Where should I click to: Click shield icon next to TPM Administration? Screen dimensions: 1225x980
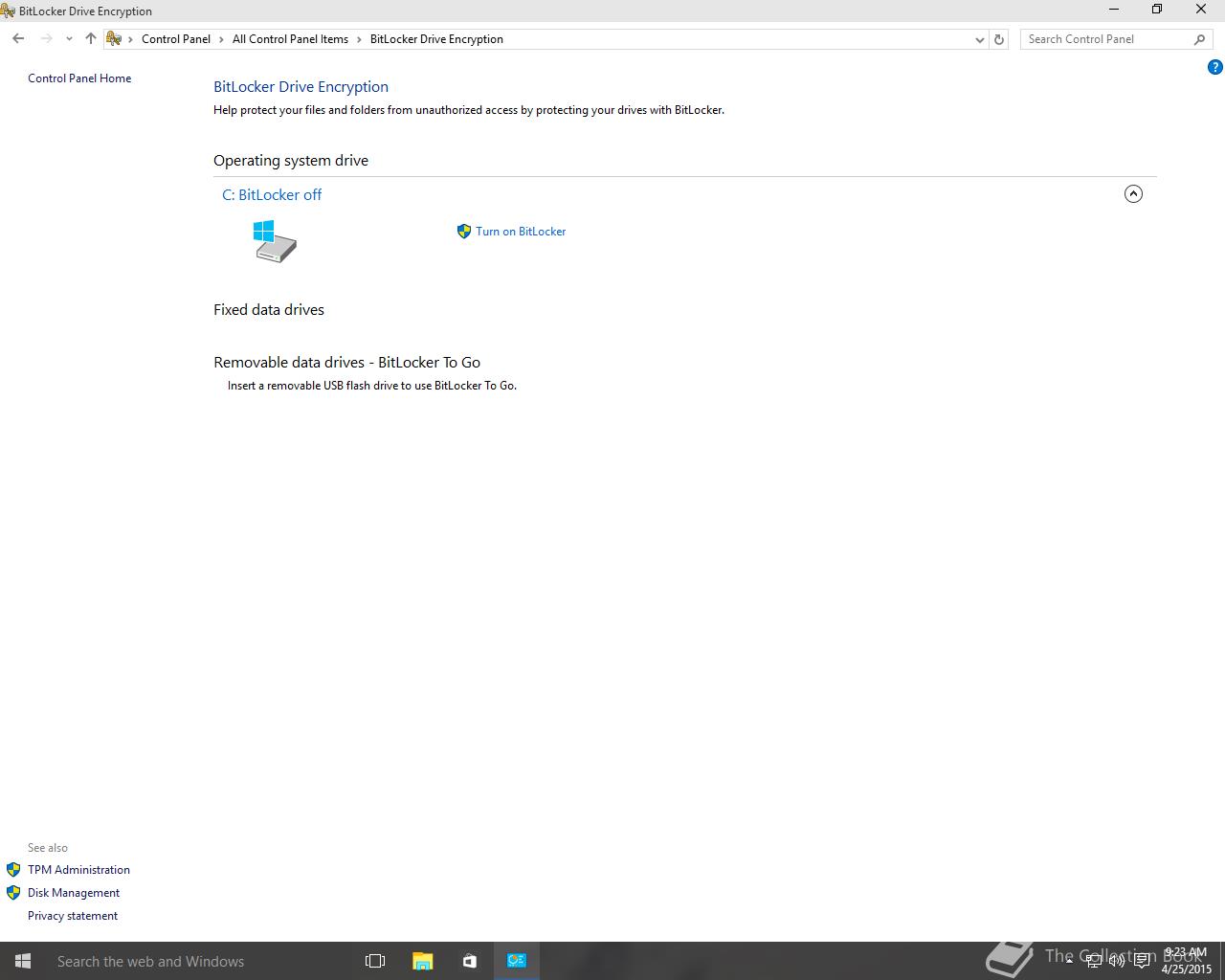click(13, 870)
